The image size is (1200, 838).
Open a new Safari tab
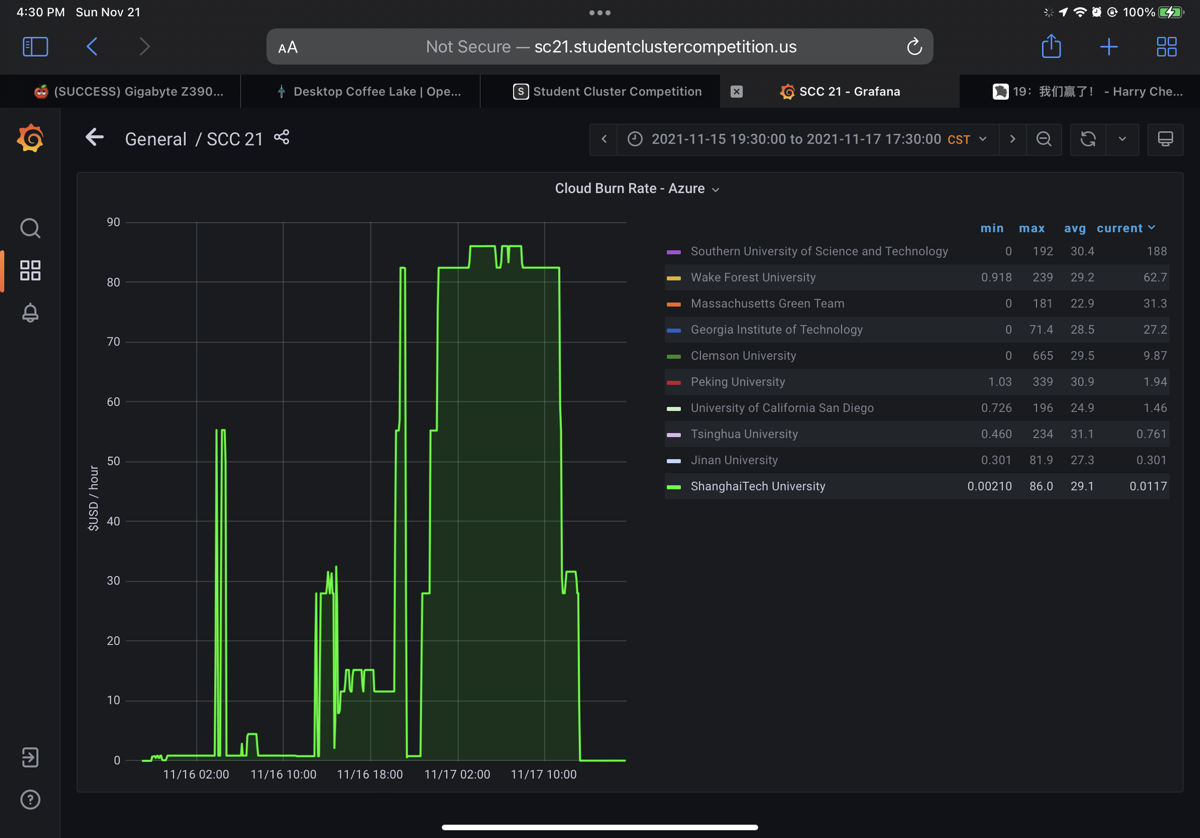(1109, 46)
